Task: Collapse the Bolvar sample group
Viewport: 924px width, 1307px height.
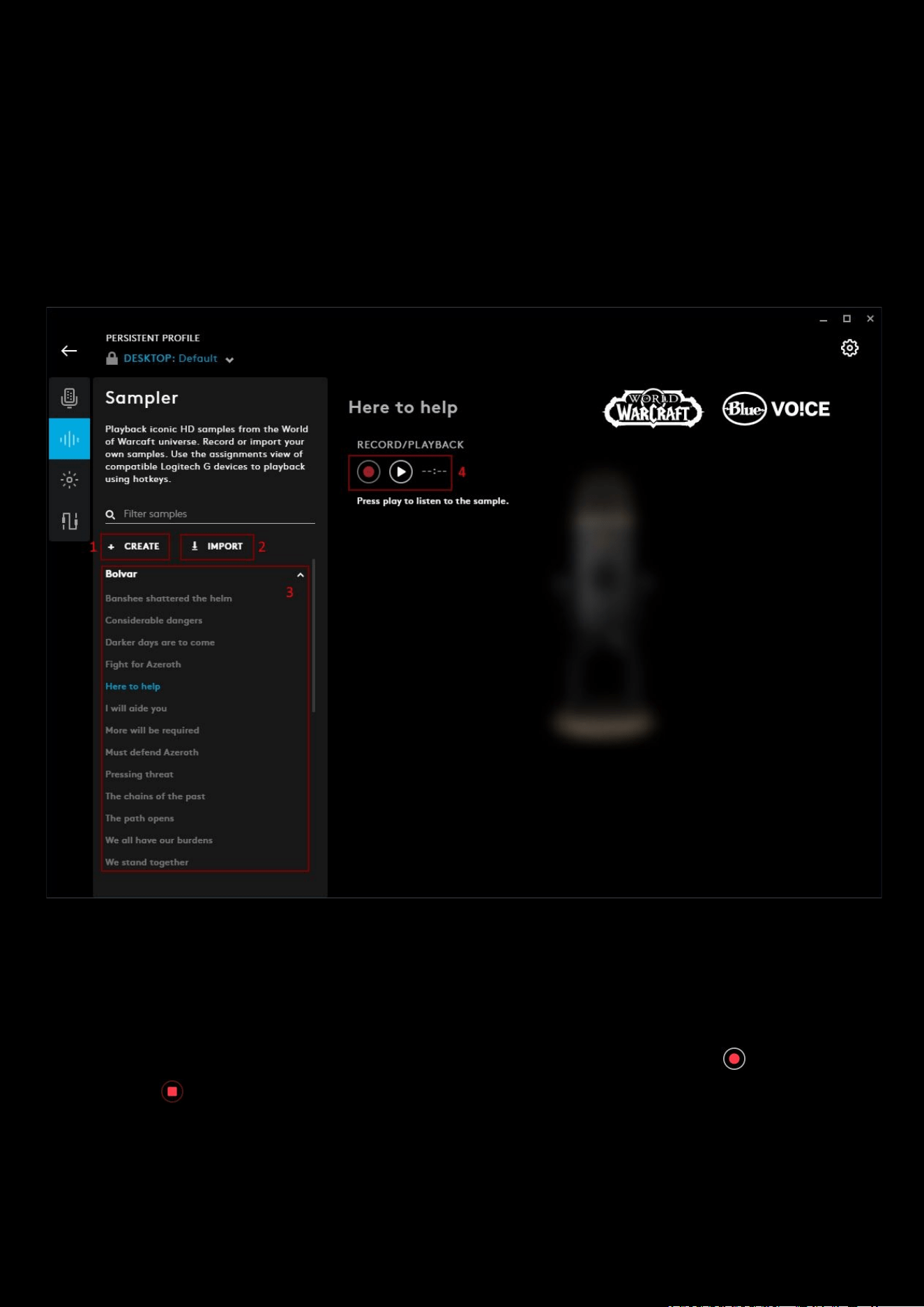Action: [x=301, y=575]
